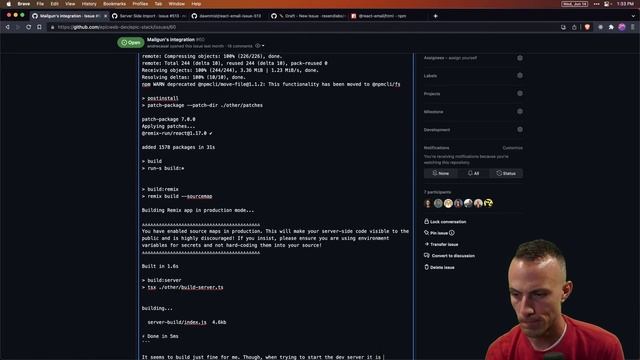The image size is (640, 360).
Task: Reload the page with the refresh icon
Action: click(29, 27)
